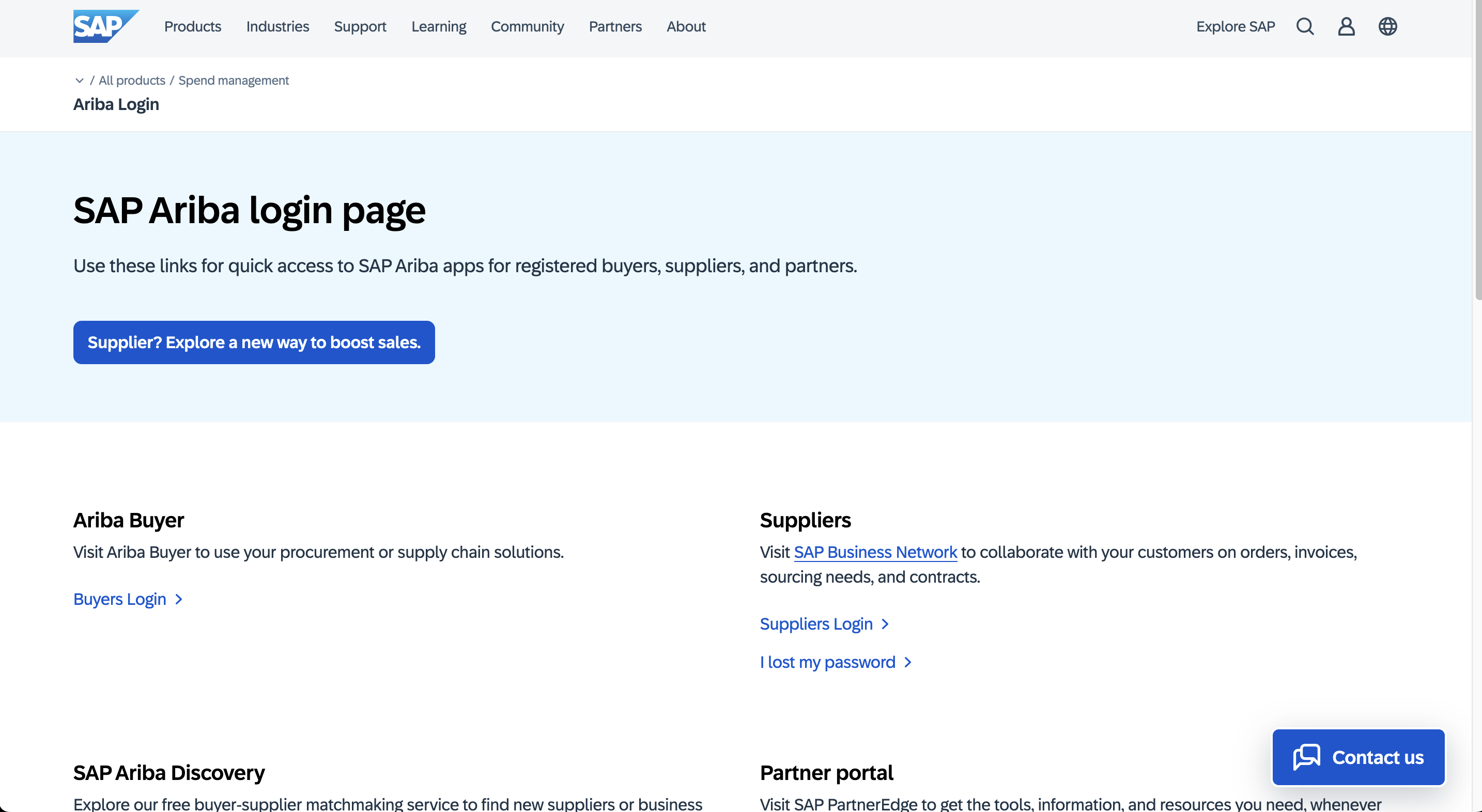
Task: Go to All products breadcrumb
Action: click(x=132, y=81)
